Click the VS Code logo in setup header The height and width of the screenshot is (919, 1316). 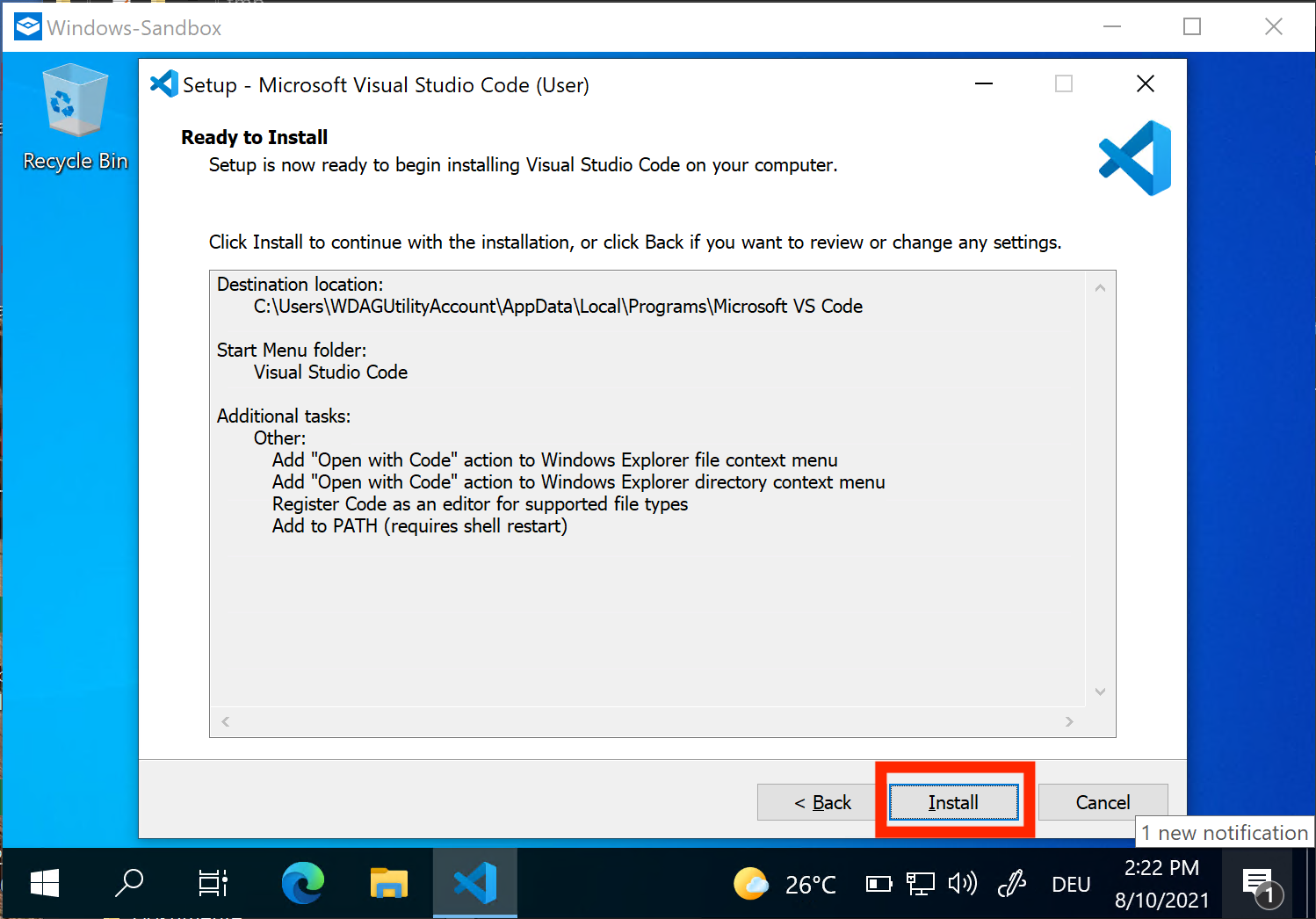coord(1134,158)
